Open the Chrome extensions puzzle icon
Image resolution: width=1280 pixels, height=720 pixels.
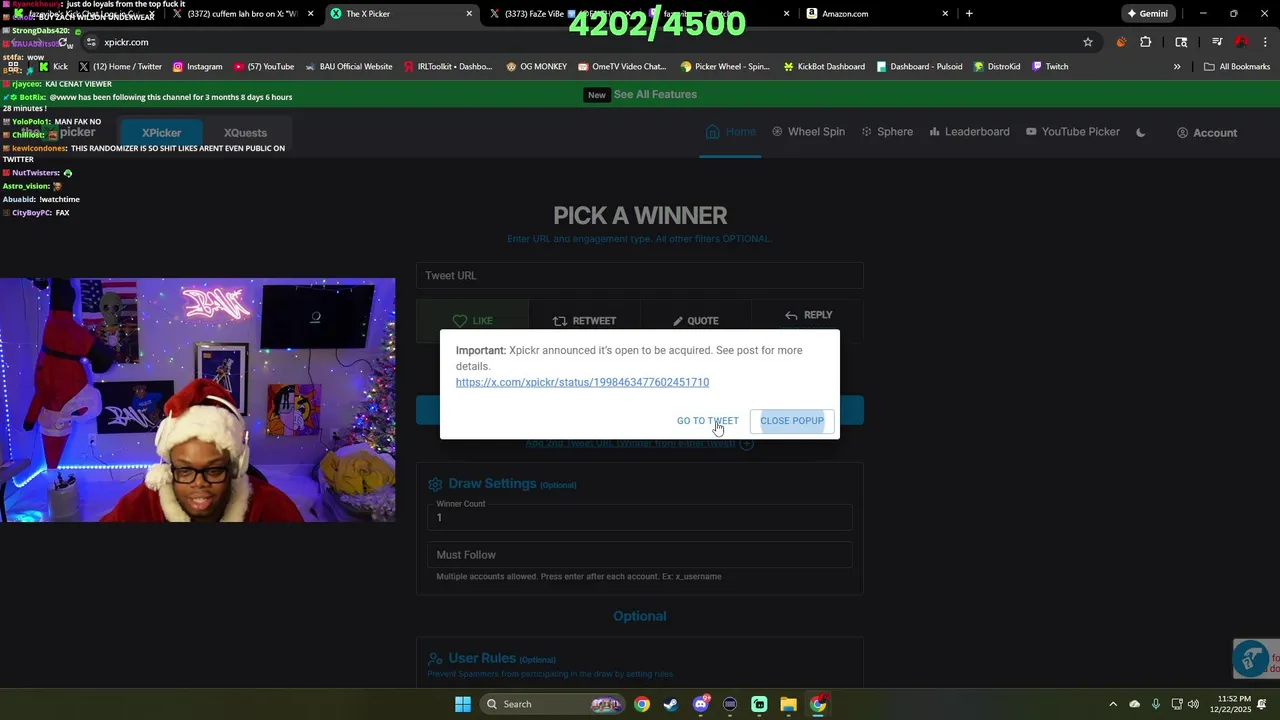[x=1146, y=42]
